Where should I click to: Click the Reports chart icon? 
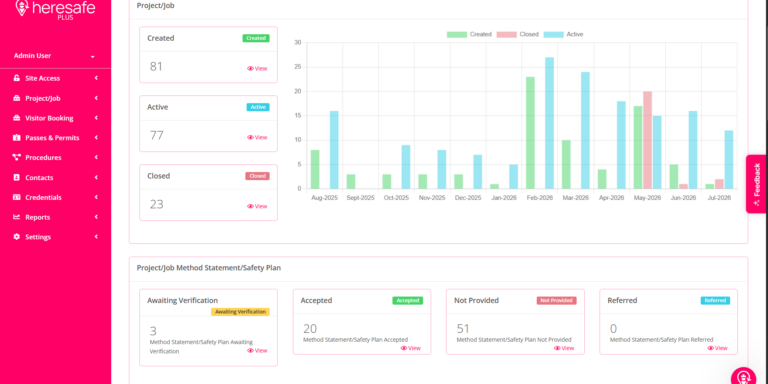[17, 217]
